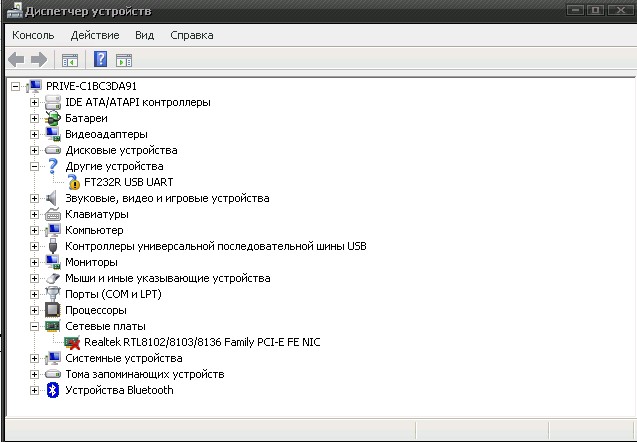637x442 pixels.
Task: Click the Процессоры processor icon
Action: click(x=53, y=310)
